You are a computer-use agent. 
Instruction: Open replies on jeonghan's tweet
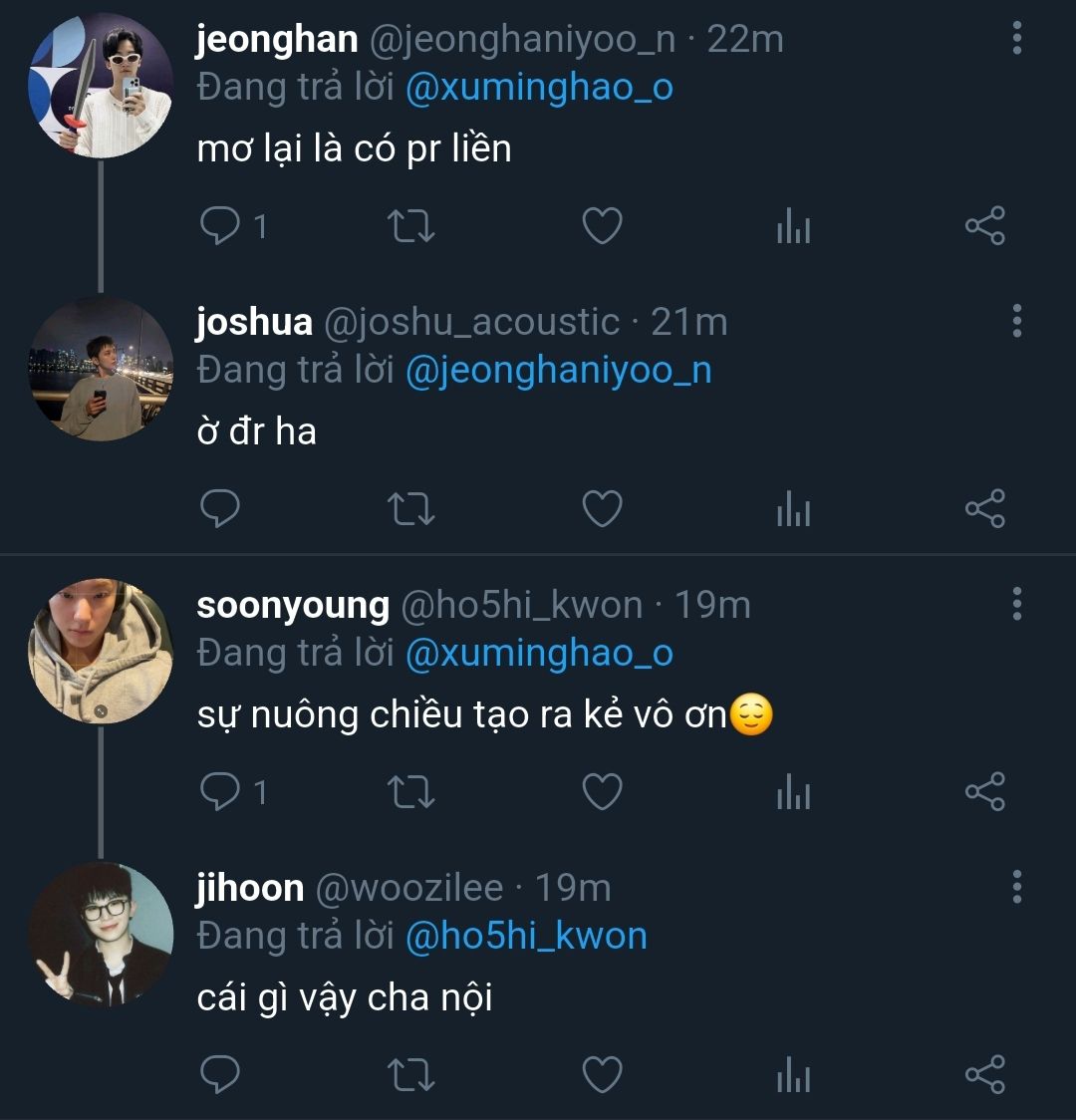pyautogui.click(x=220, y=227)
